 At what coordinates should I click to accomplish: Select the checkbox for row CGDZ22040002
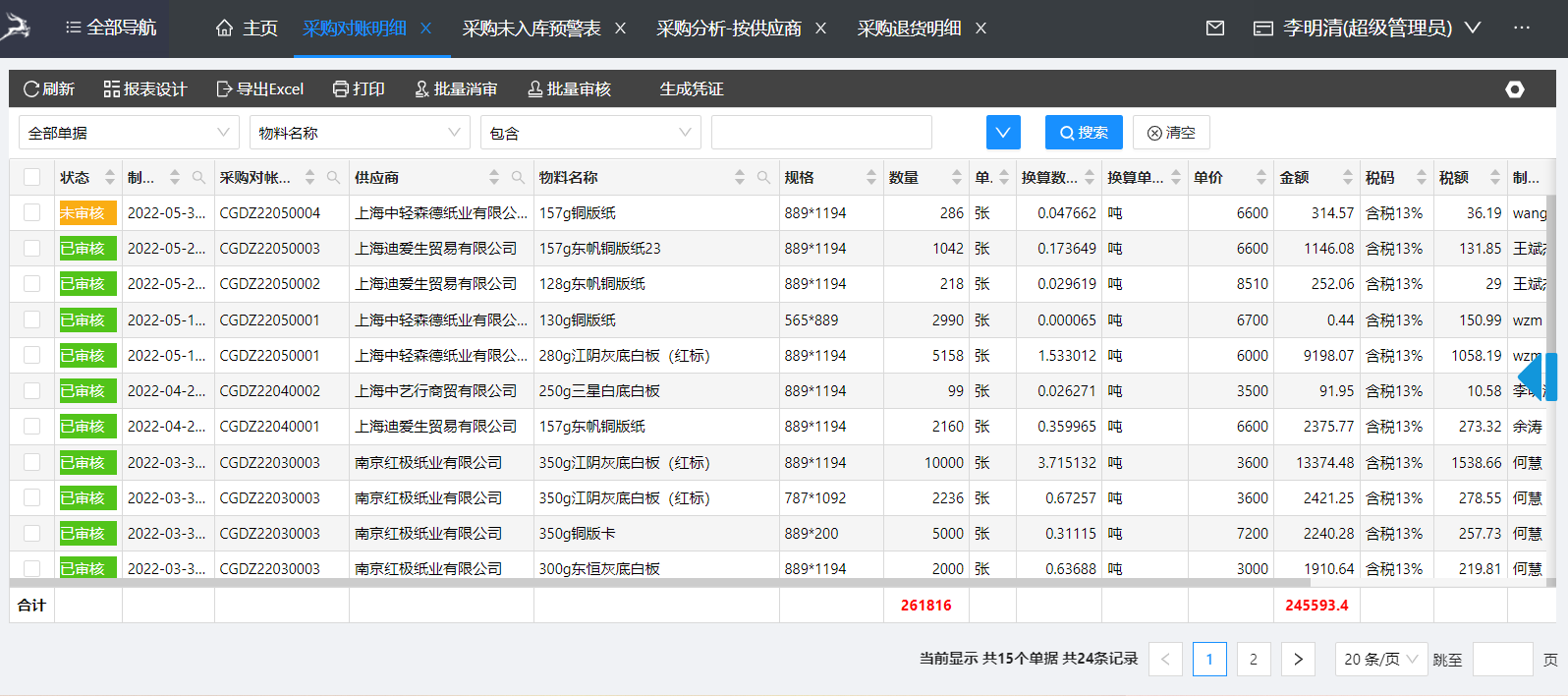(32, 390)
